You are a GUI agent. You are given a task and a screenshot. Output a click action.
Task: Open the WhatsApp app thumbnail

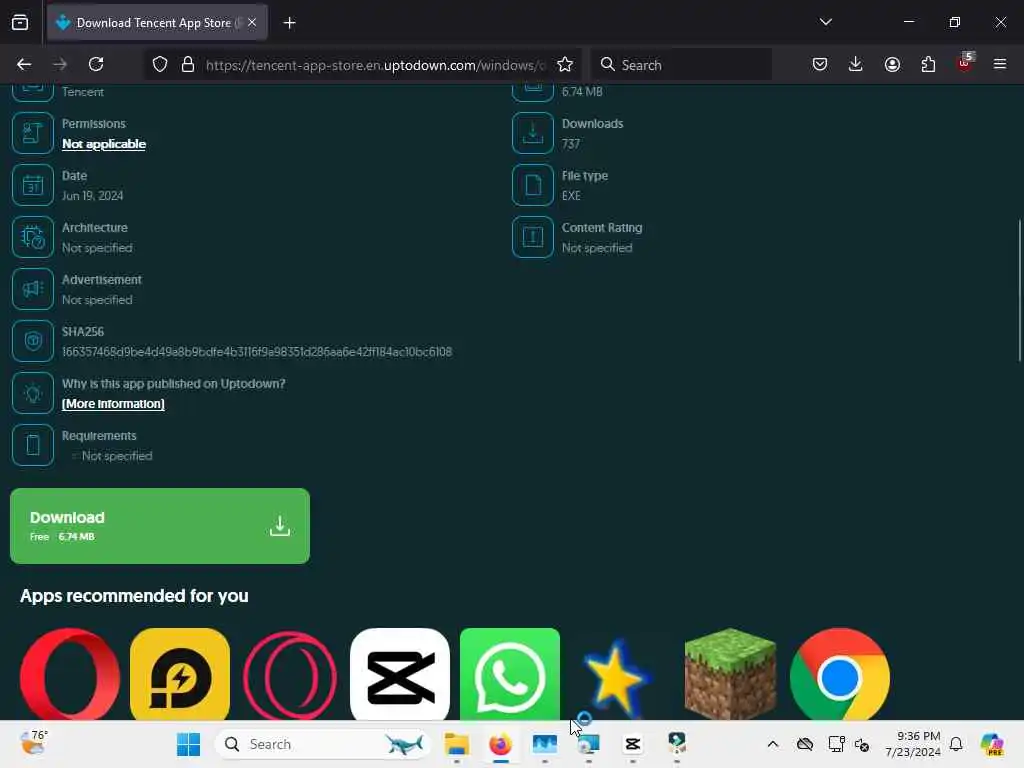[x=510, y=674]
